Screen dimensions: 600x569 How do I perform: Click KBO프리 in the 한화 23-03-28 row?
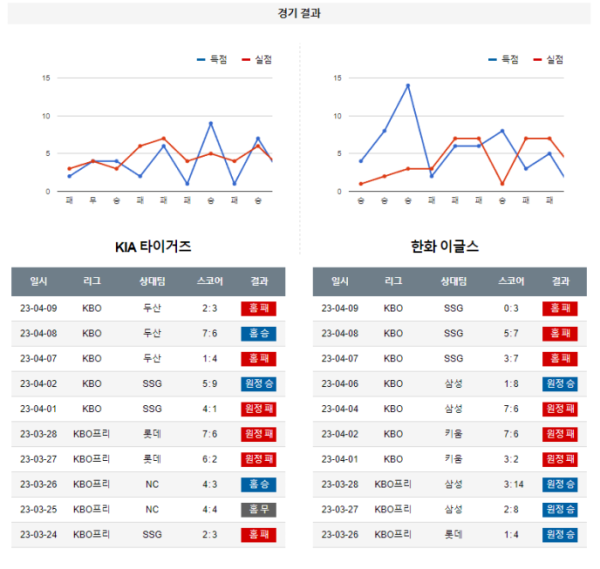pyautogui.click(x=393, y=484)
